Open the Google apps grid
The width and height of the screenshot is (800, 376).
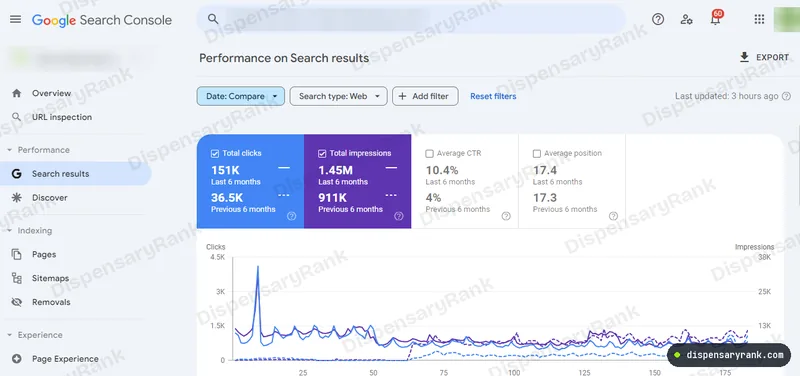coord(759,19)
